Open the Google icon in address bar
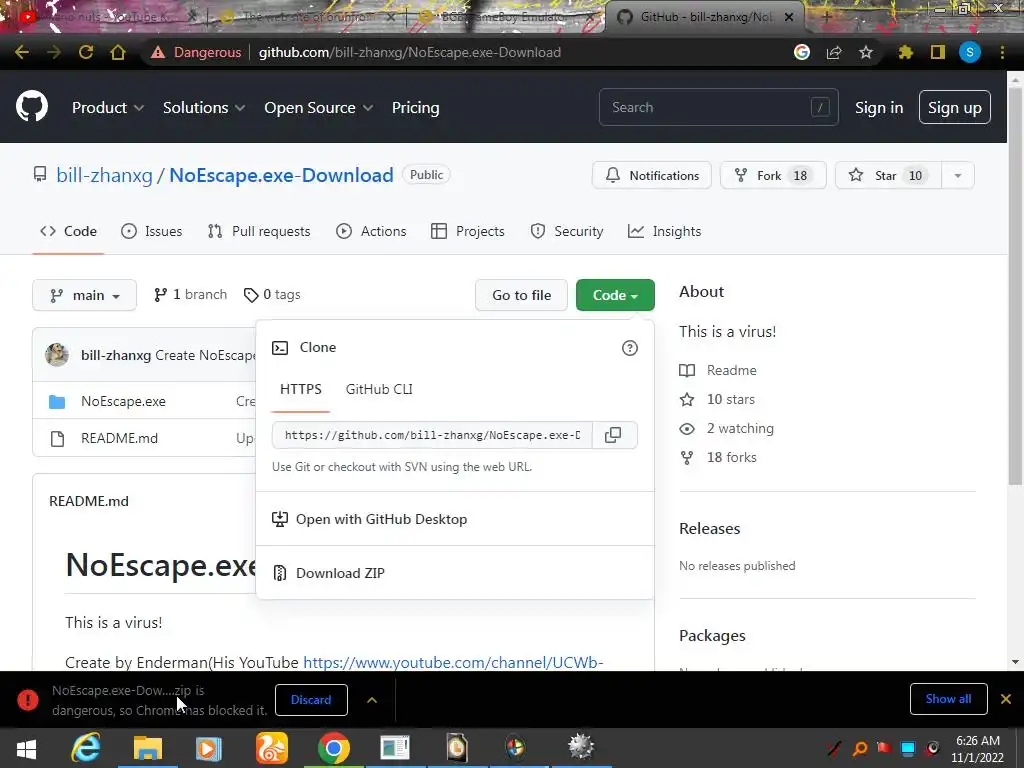The height and width of the screenshot is (768, 1024). [x=802, y=52]
